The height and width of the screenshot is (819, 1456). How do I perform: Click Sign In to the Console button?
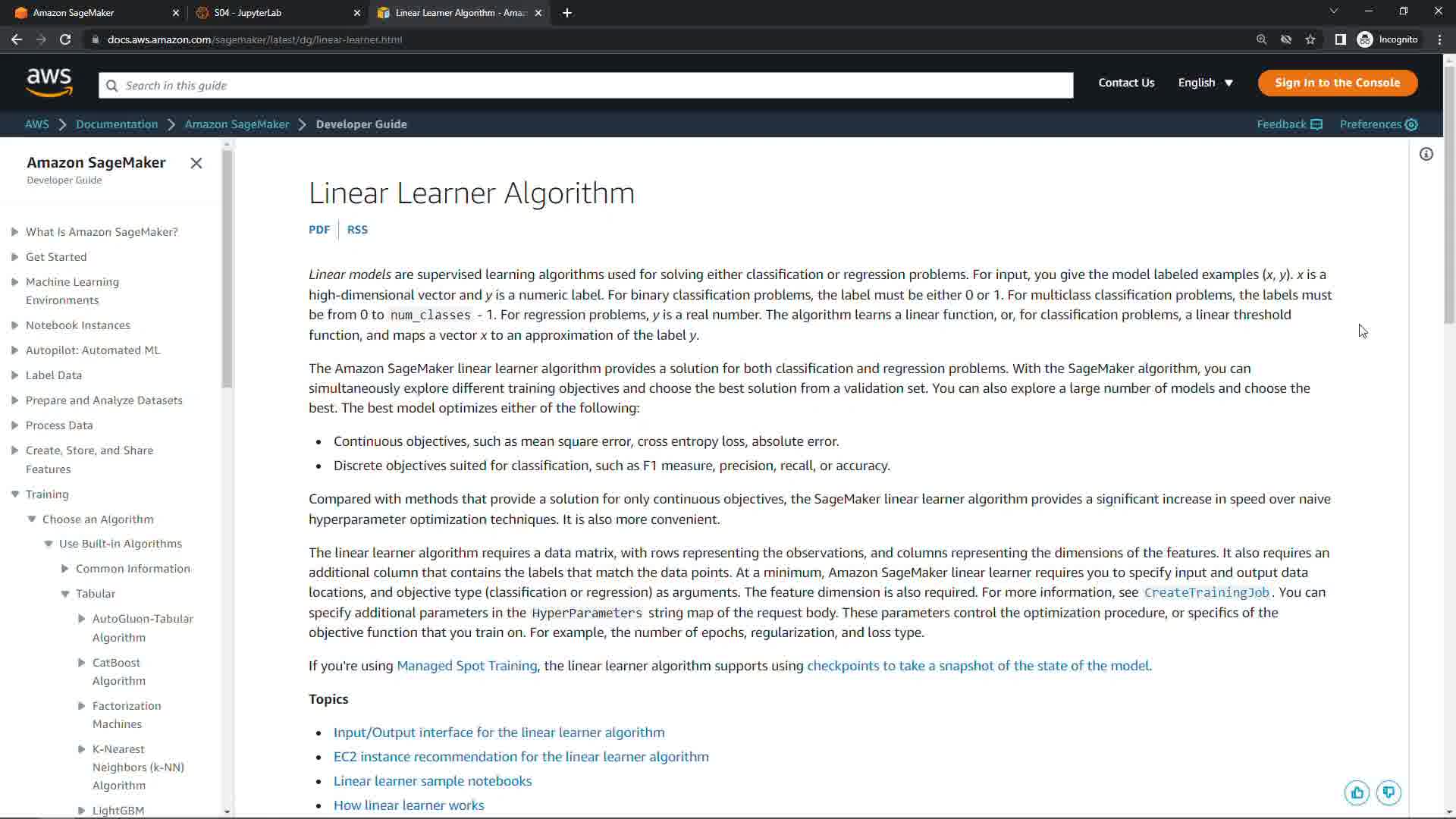click(1337, 83)
